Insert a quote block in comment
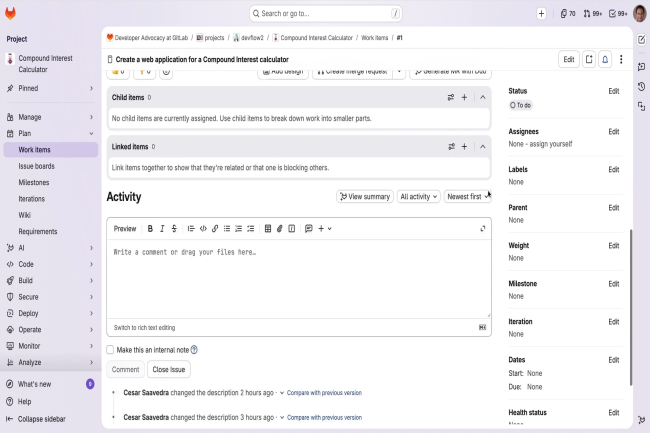Image resolution: width=650 pixels, height=433 pixels. click(191, 229)
